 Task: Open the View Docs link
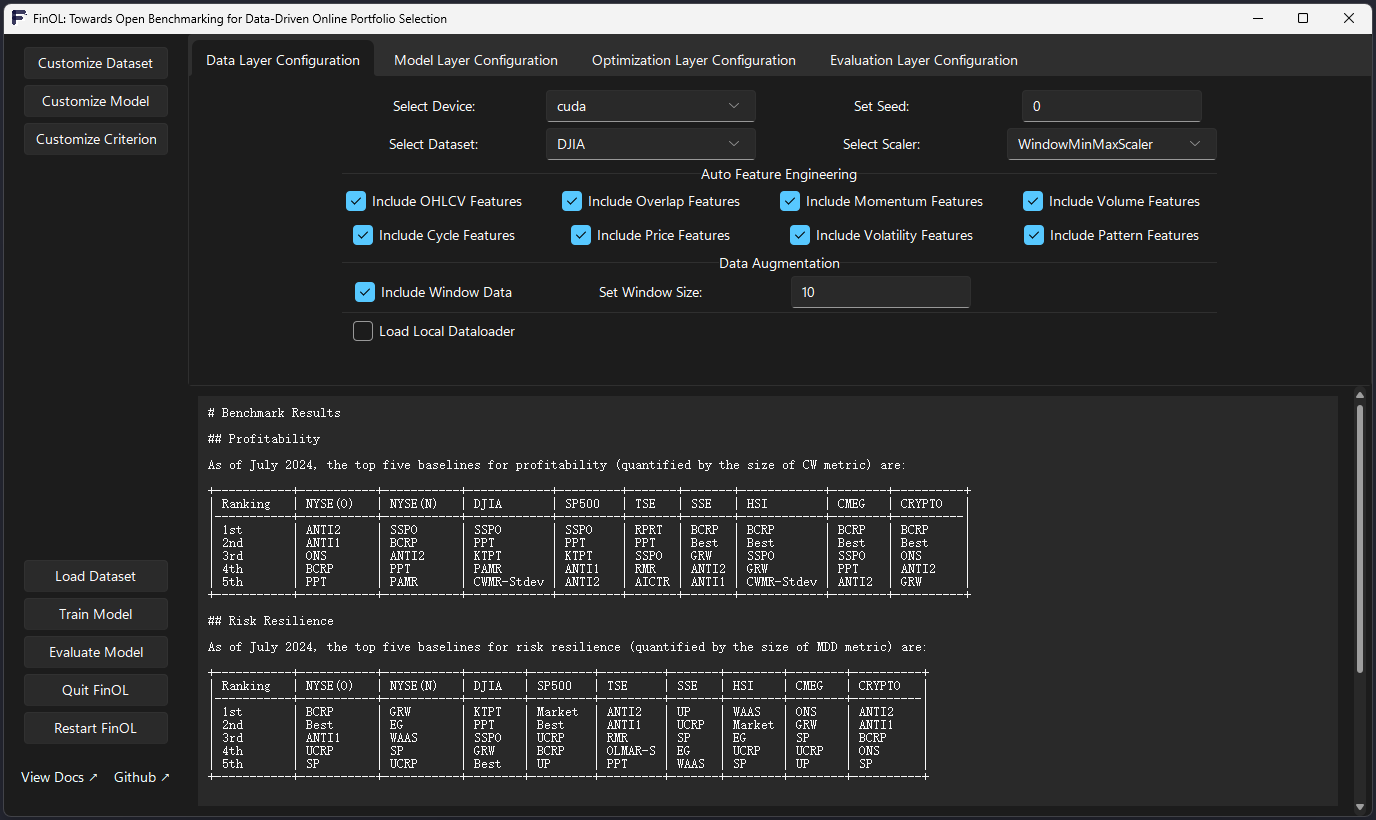pos(60,777)
